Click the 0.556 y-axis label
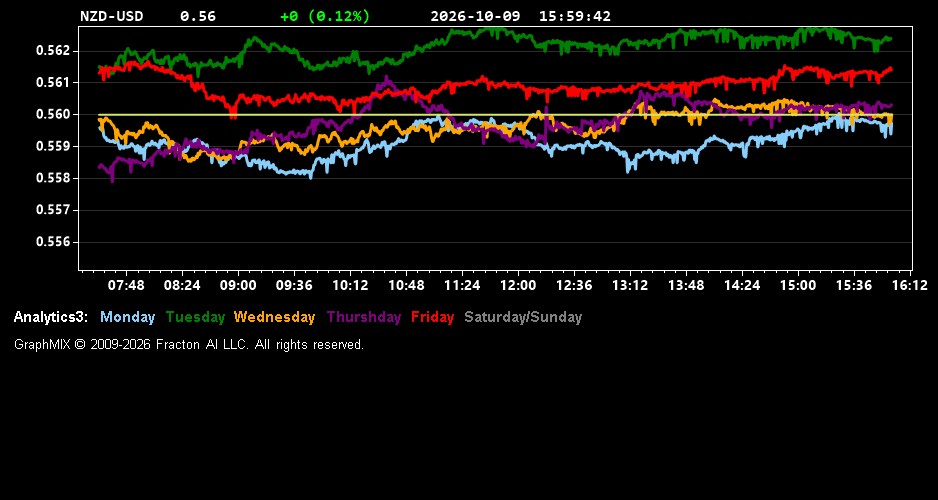The height and width of the screenshot is (500, 938). click(x=54, y=242)
